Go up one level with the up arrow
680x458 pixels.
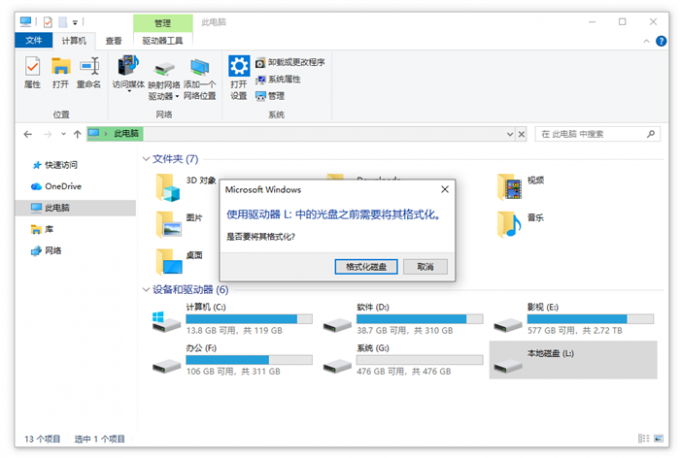pyautogui.click(x=77, y=134)
